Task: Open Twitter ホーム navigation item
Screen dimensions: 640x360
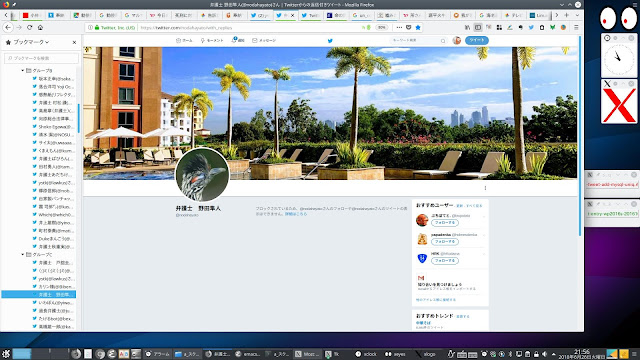Action: pos(184,40)
